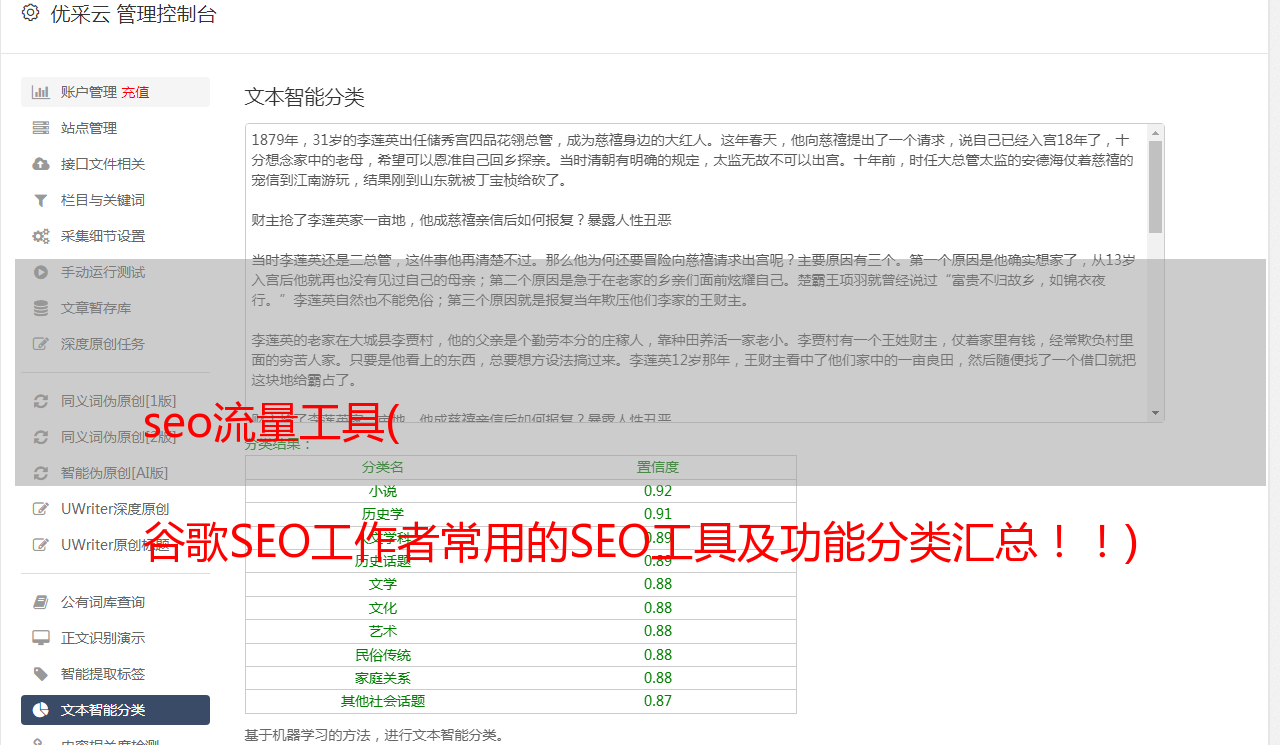Click the gear icon beside 优采云 管理控制台
This screenshot has height=745, width=1280.
[30, 14]
